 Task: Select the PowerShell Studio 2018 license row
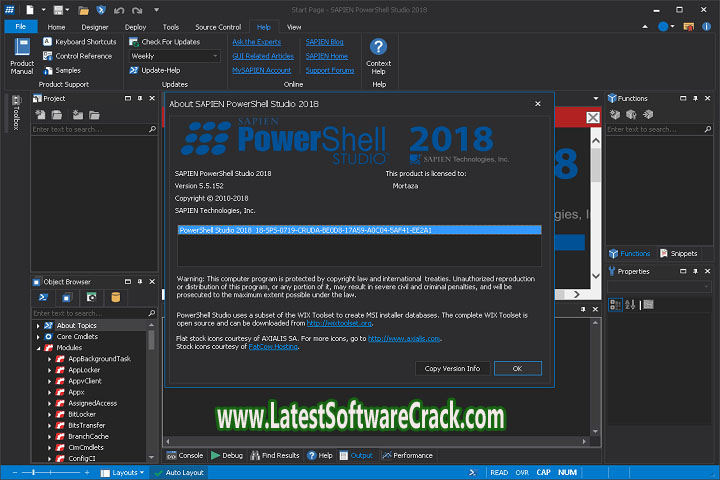click(359, 230)
